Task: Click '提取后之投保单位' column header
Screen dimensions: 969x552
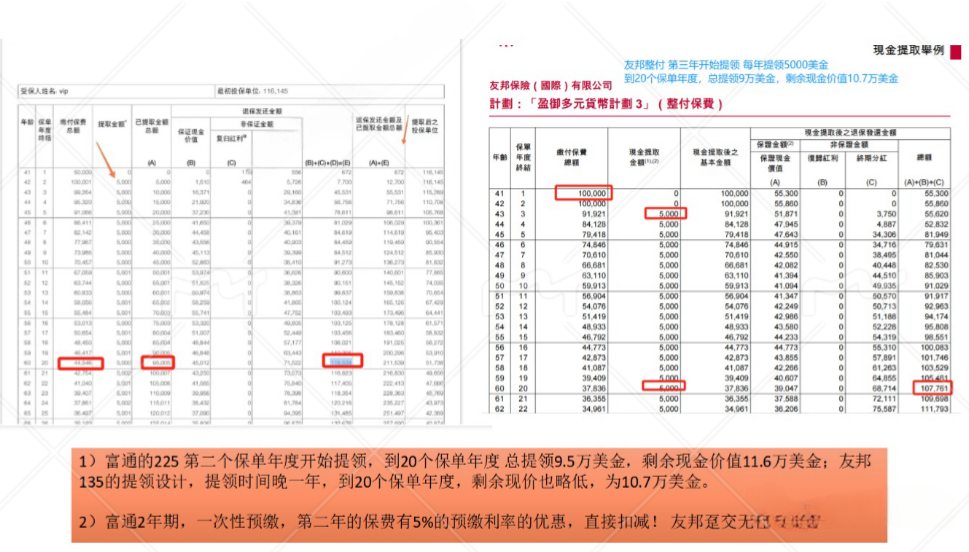Action: [x=425, y=126]
